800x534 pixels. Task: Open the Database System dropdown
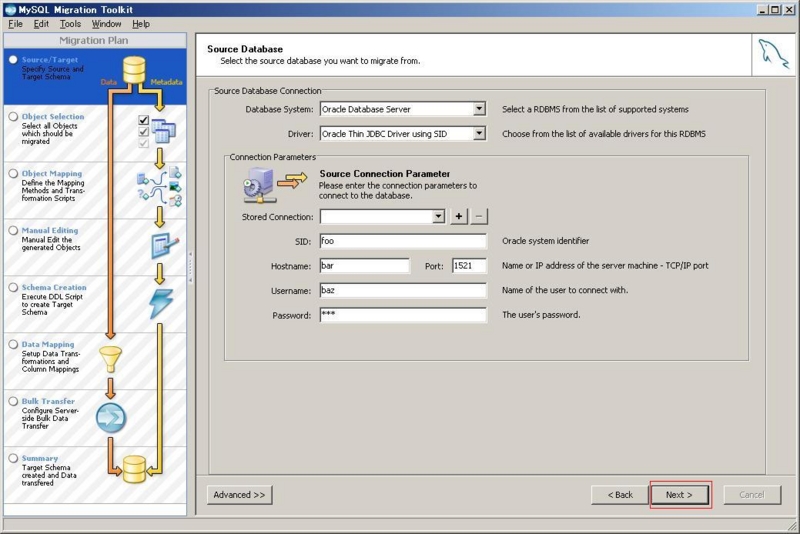(x=479, y=109)
